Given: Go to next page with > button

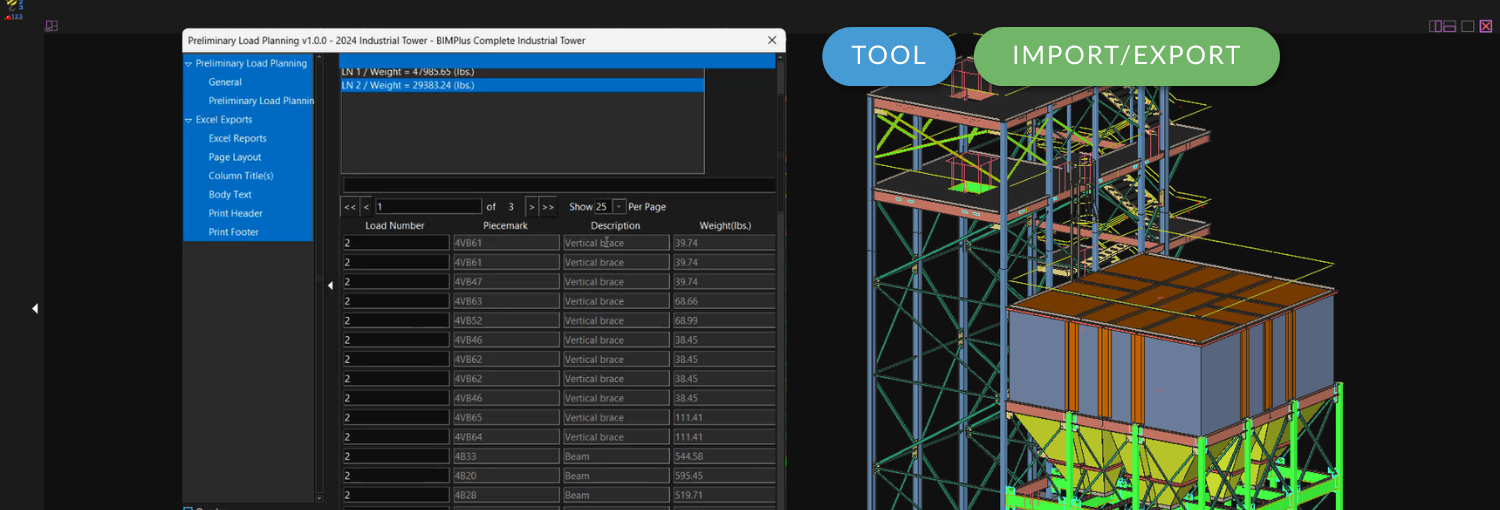Looking at the screenshot, I should pos(532,207).
